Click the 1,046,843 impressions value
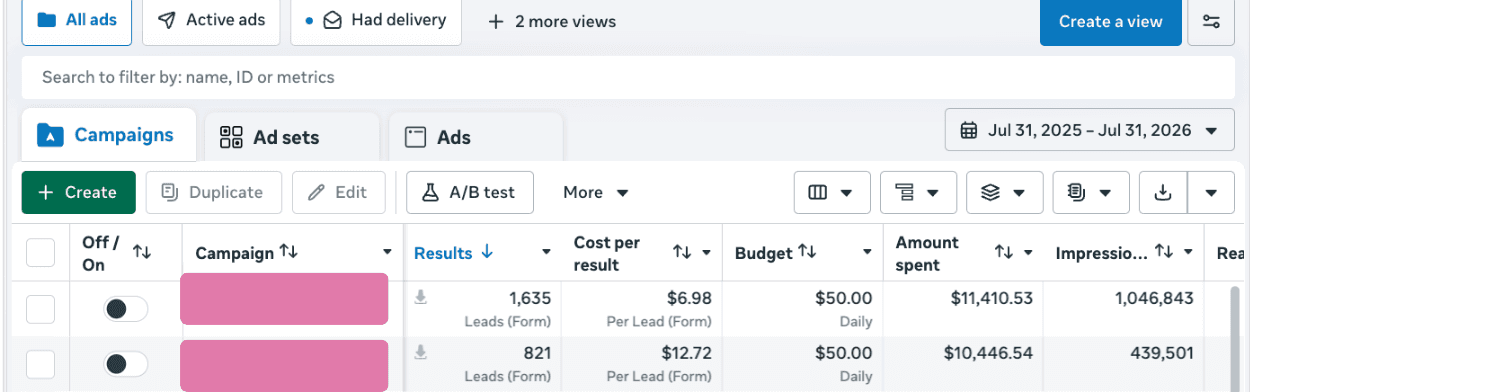 coord(1154,298)
